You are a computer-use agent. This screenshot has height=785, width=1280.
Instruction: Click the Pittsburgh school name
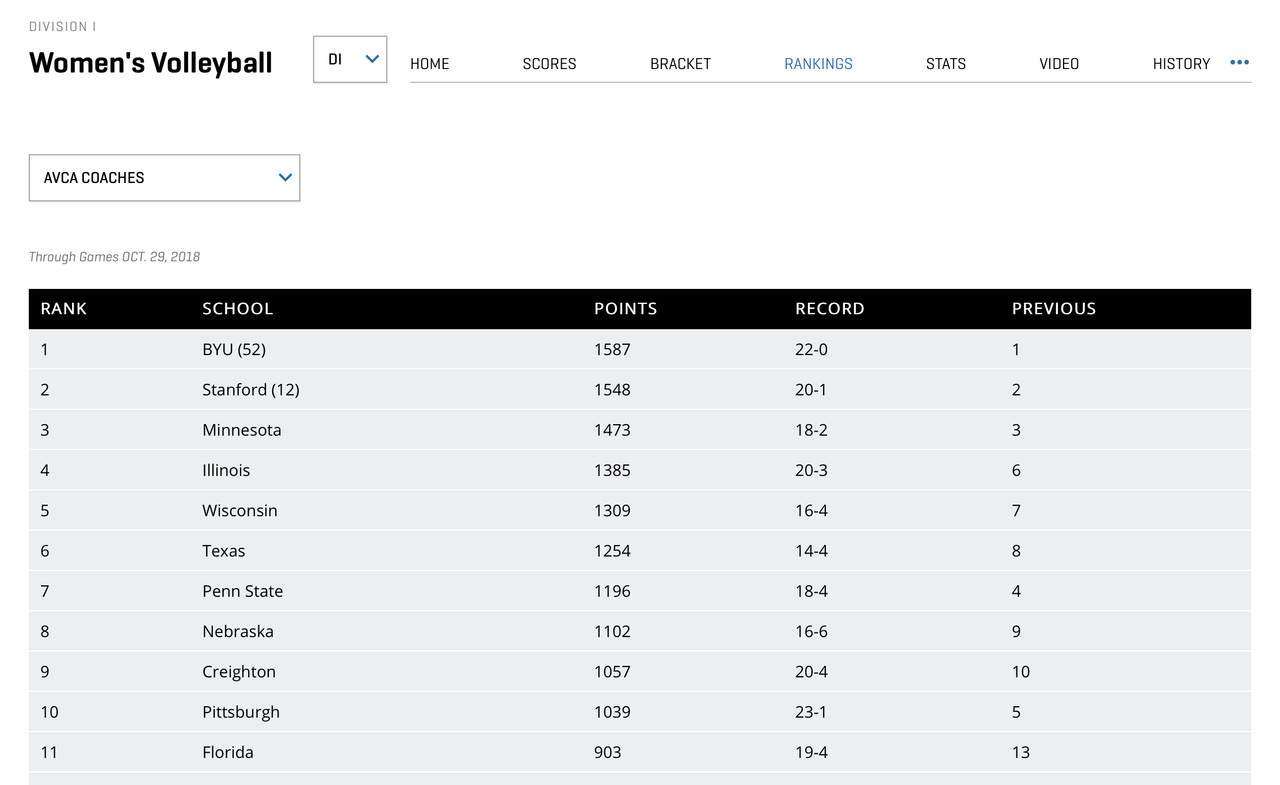point(241,712)
